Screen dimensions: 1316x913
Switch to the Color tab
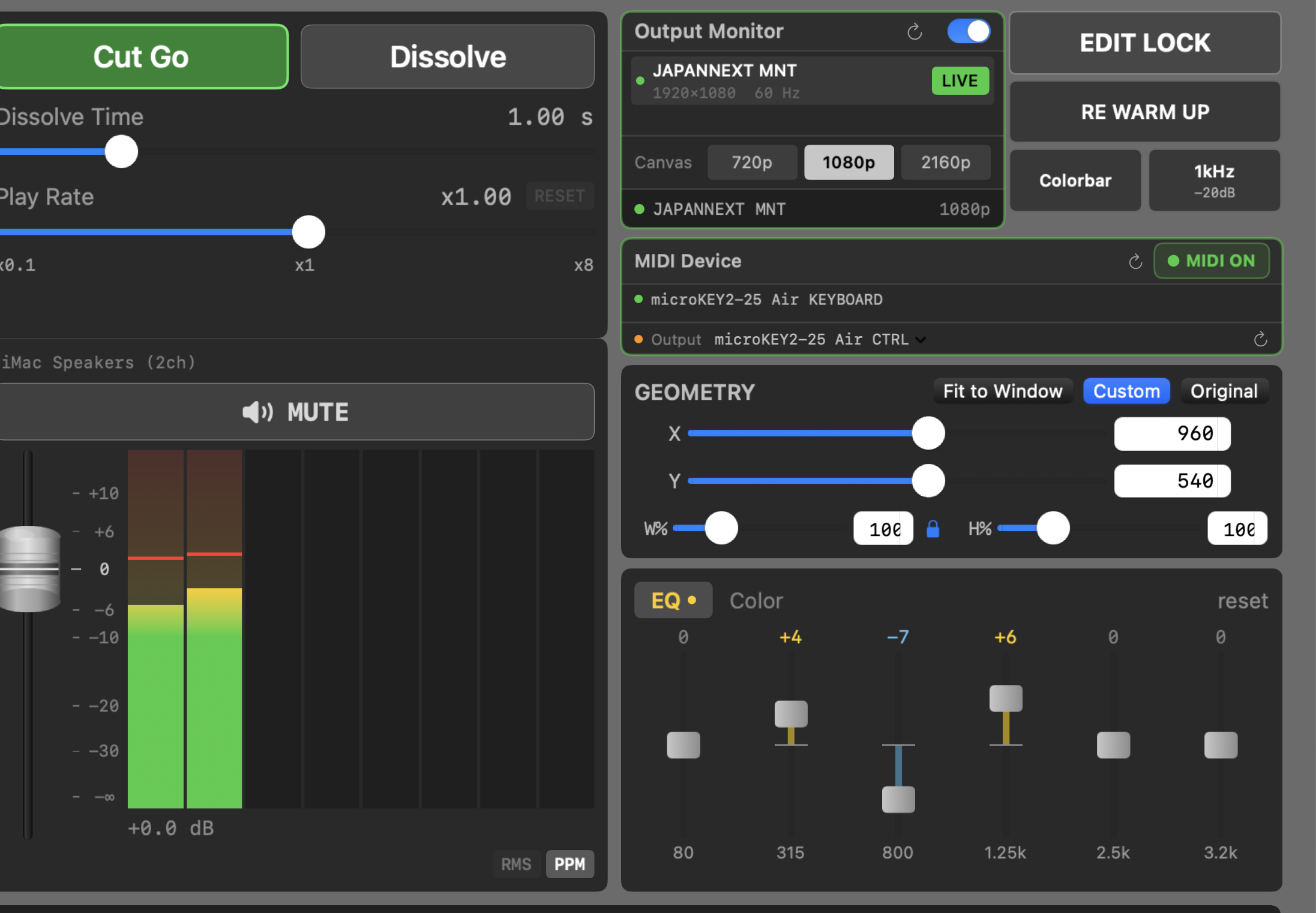(756, 600)
